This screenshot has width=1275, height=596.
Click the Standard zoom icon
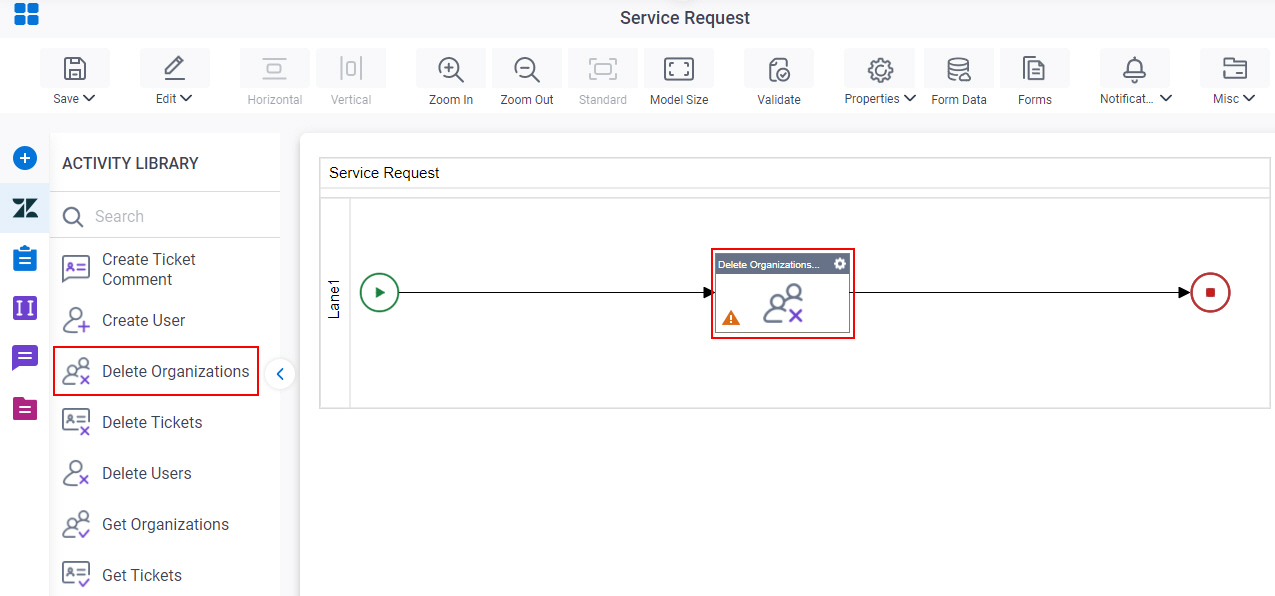pyautogui.click(x=603, y=68)
